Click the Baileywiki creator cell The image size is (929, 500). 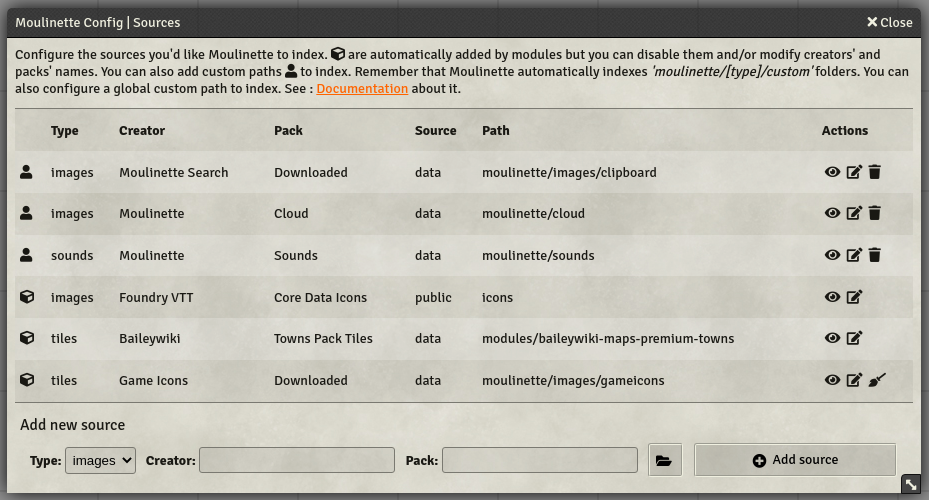click(150, 338)
